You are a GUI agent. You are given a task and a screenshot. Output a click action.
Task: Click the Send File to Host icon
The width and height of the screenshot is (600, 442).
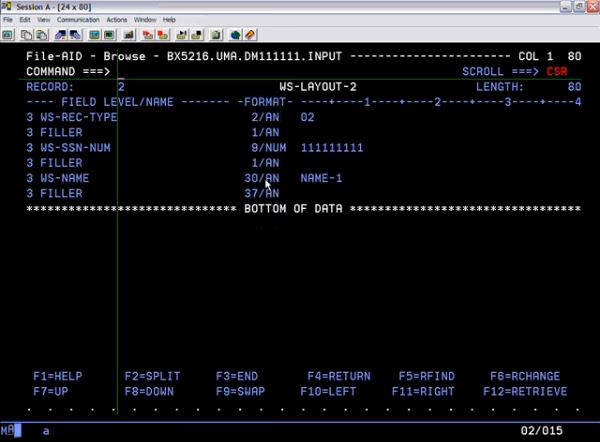click(60, 35)
